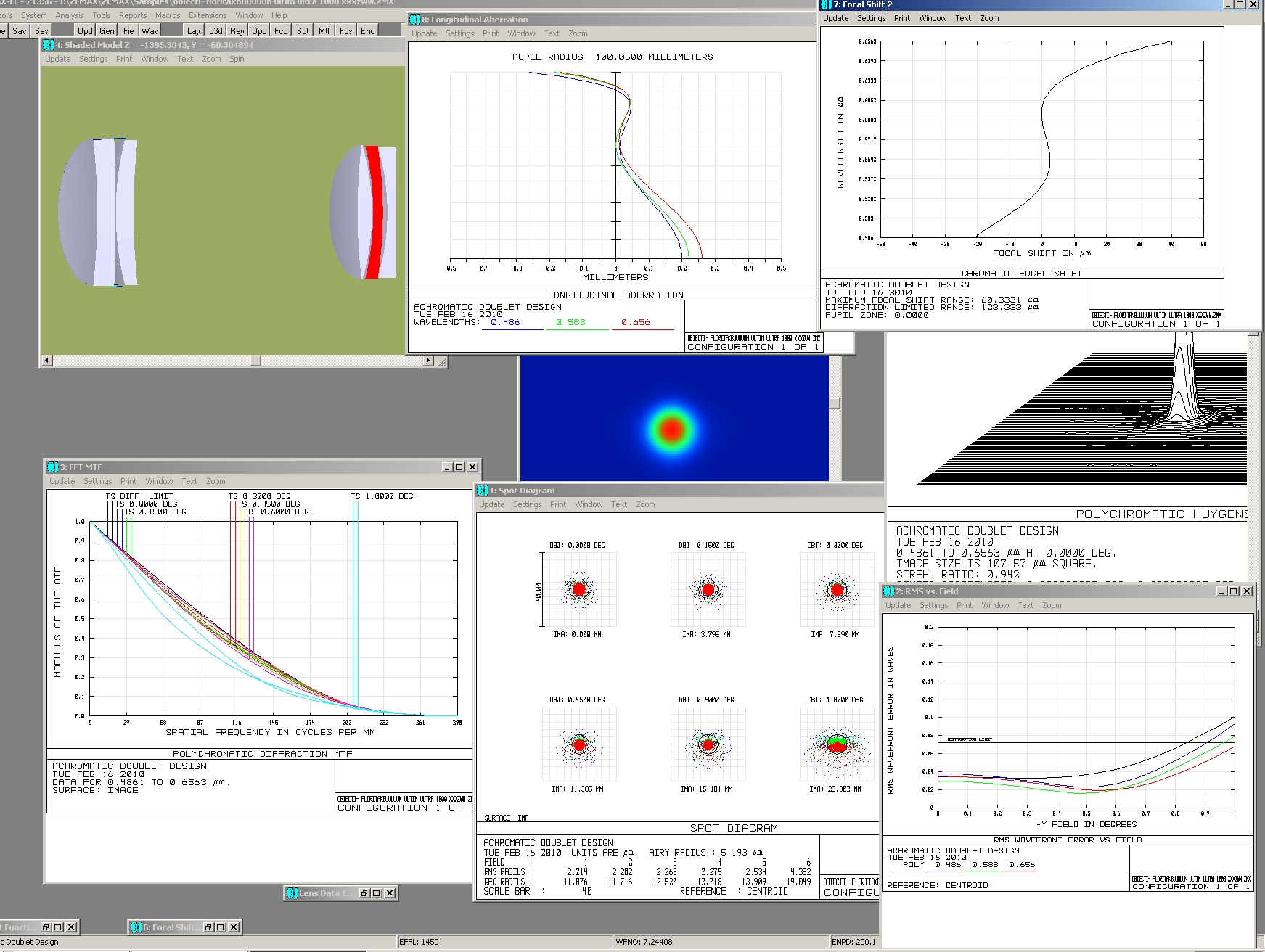Click the Fps toolbar button
The height and width of the screenshot is (952, 1265).
pyautogui.click(x=346, y=30)
